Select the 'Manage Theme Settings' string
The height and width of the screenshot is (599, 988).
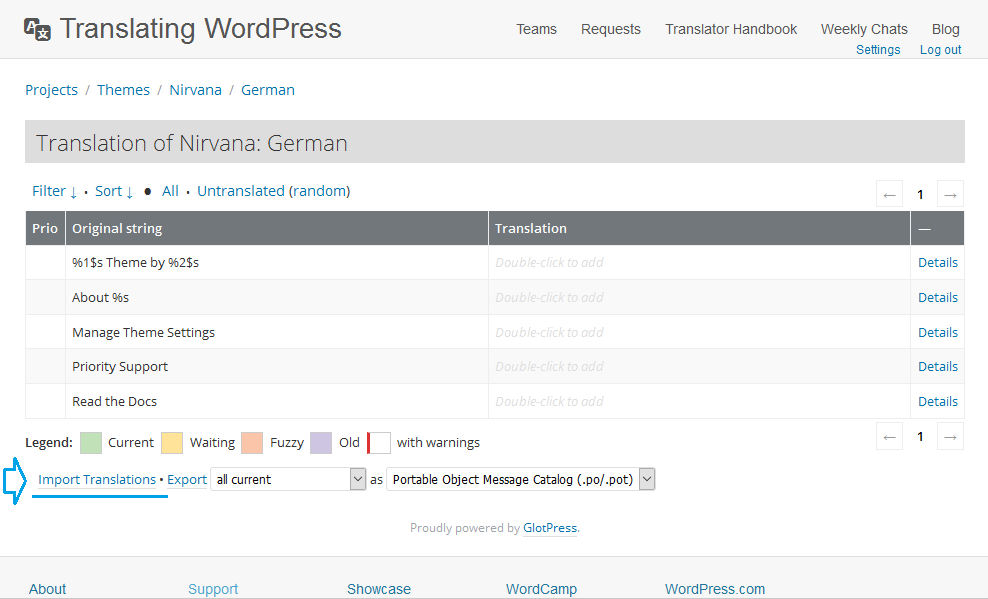[x=143, y=333]
